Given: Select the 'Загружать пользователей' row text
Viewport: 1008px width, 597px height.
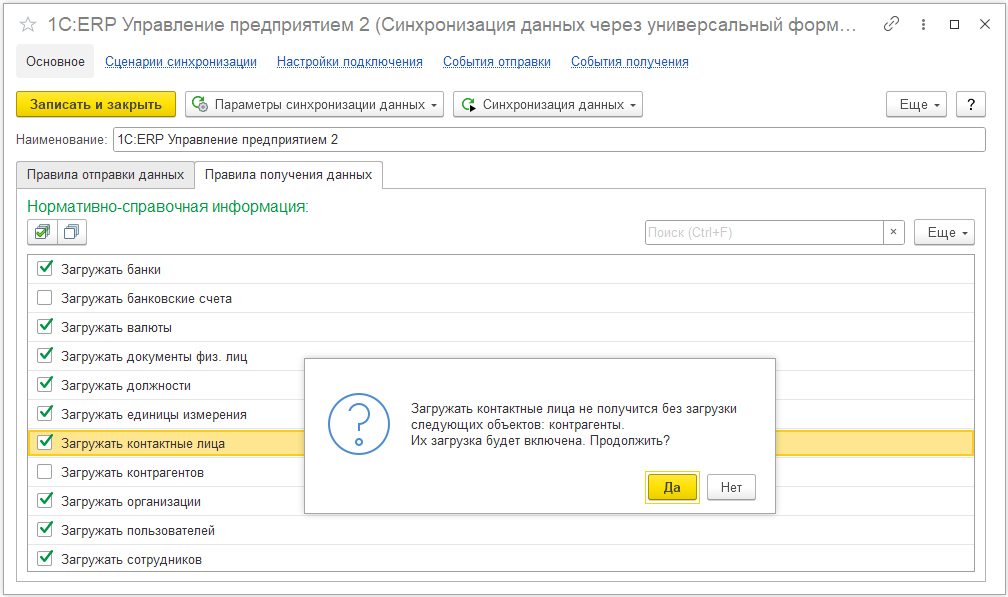Looking at the screenshot, I should pos(138,531).
